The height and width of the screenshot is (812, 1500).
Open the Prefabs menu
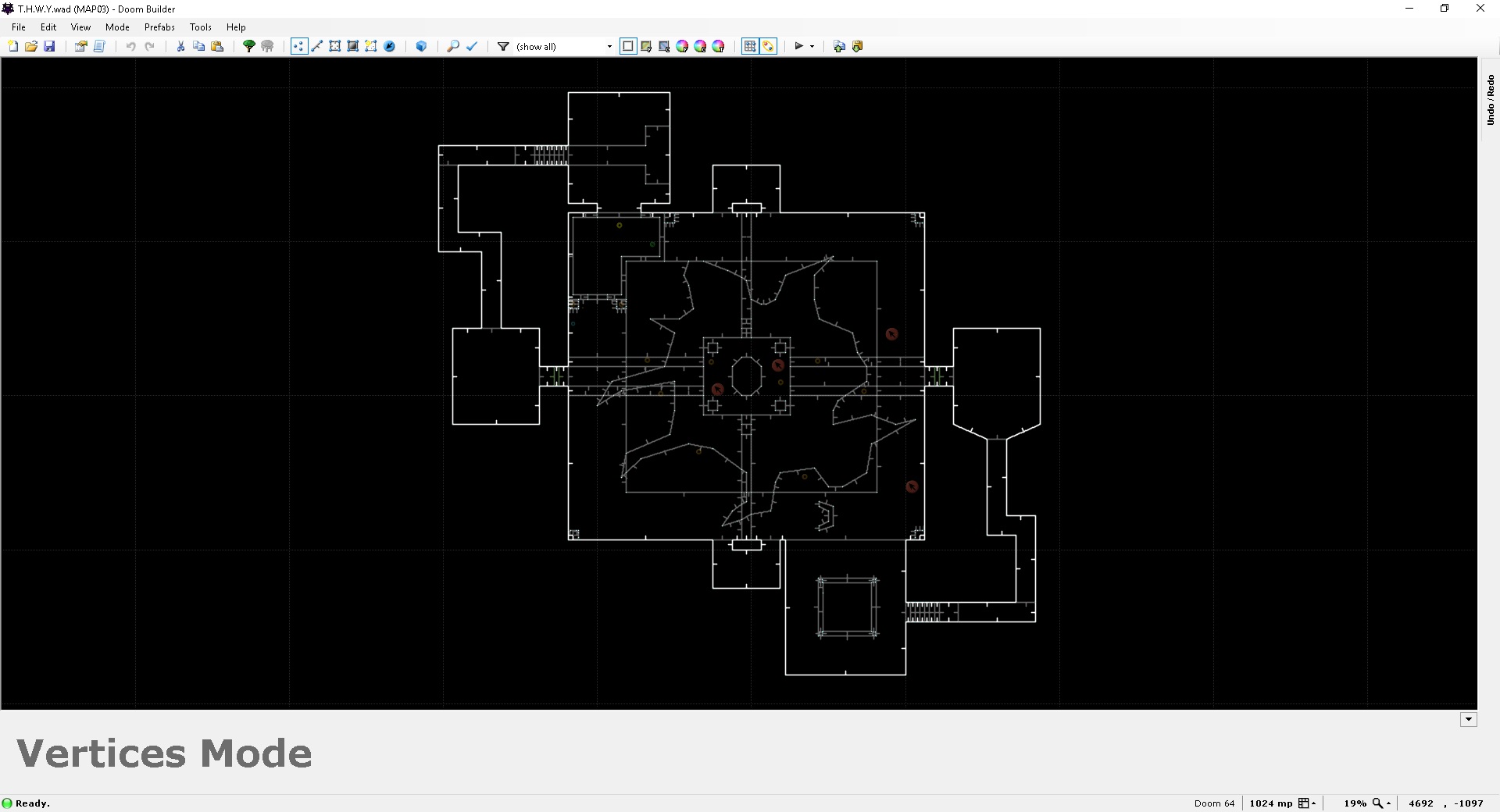[x=159, y=27]
